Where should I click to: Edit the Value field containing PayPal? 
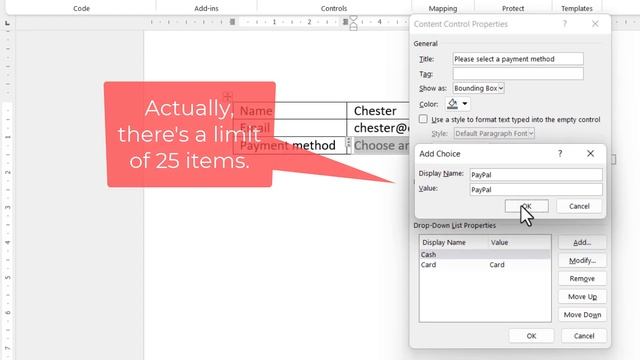point(536,190)
